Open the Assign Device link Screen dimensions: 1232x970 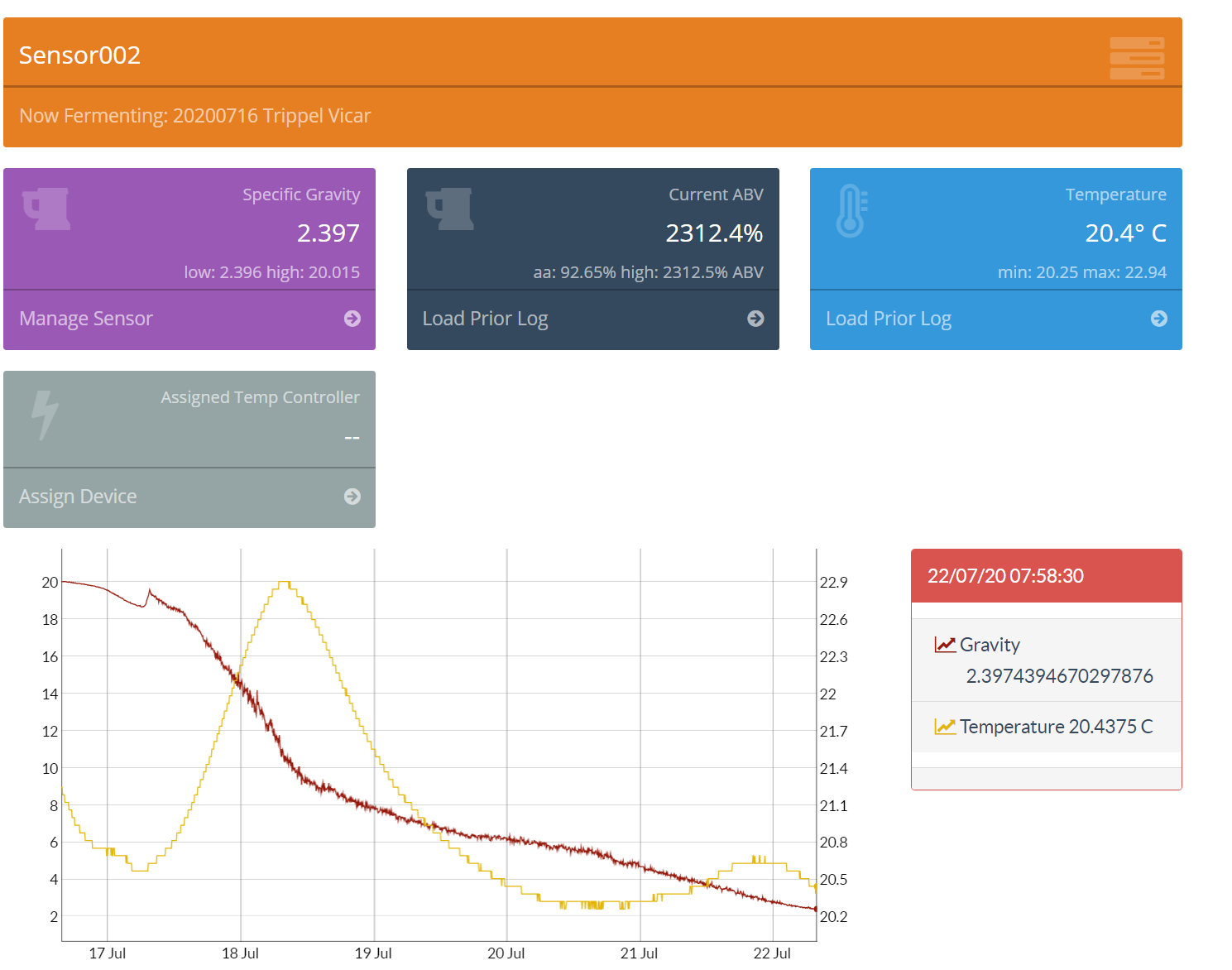[78, 497]
